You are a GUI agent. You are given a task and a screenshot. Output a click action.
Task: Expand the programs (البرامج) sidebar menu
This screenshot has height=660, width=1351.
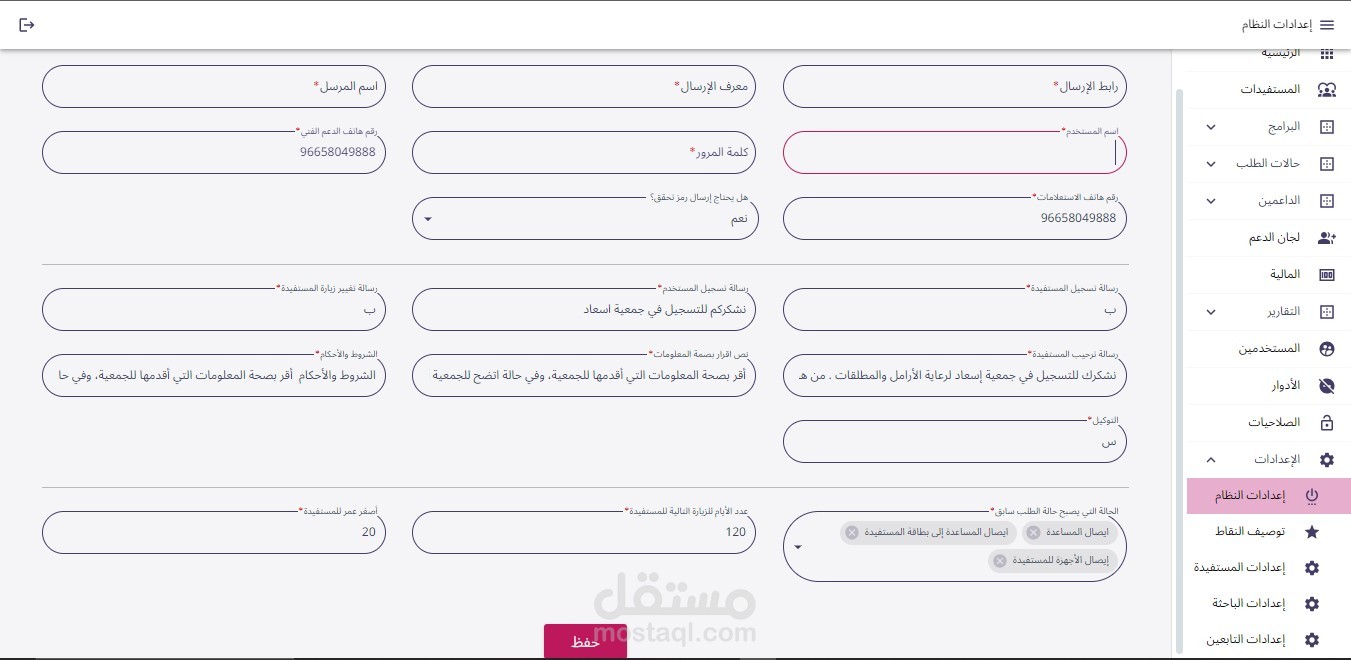[1211, 127]
